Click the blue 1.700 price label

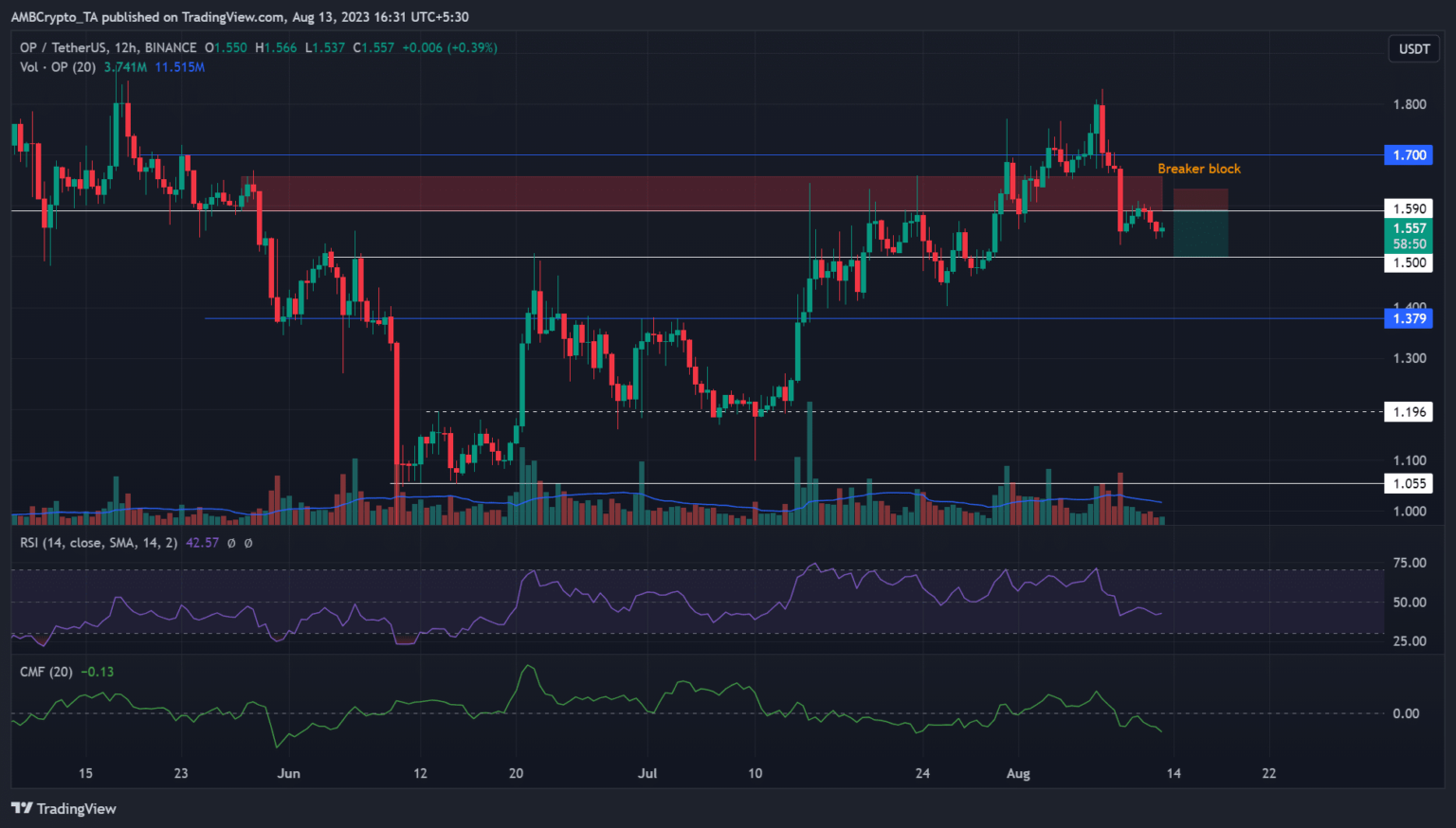[1409, 155]
